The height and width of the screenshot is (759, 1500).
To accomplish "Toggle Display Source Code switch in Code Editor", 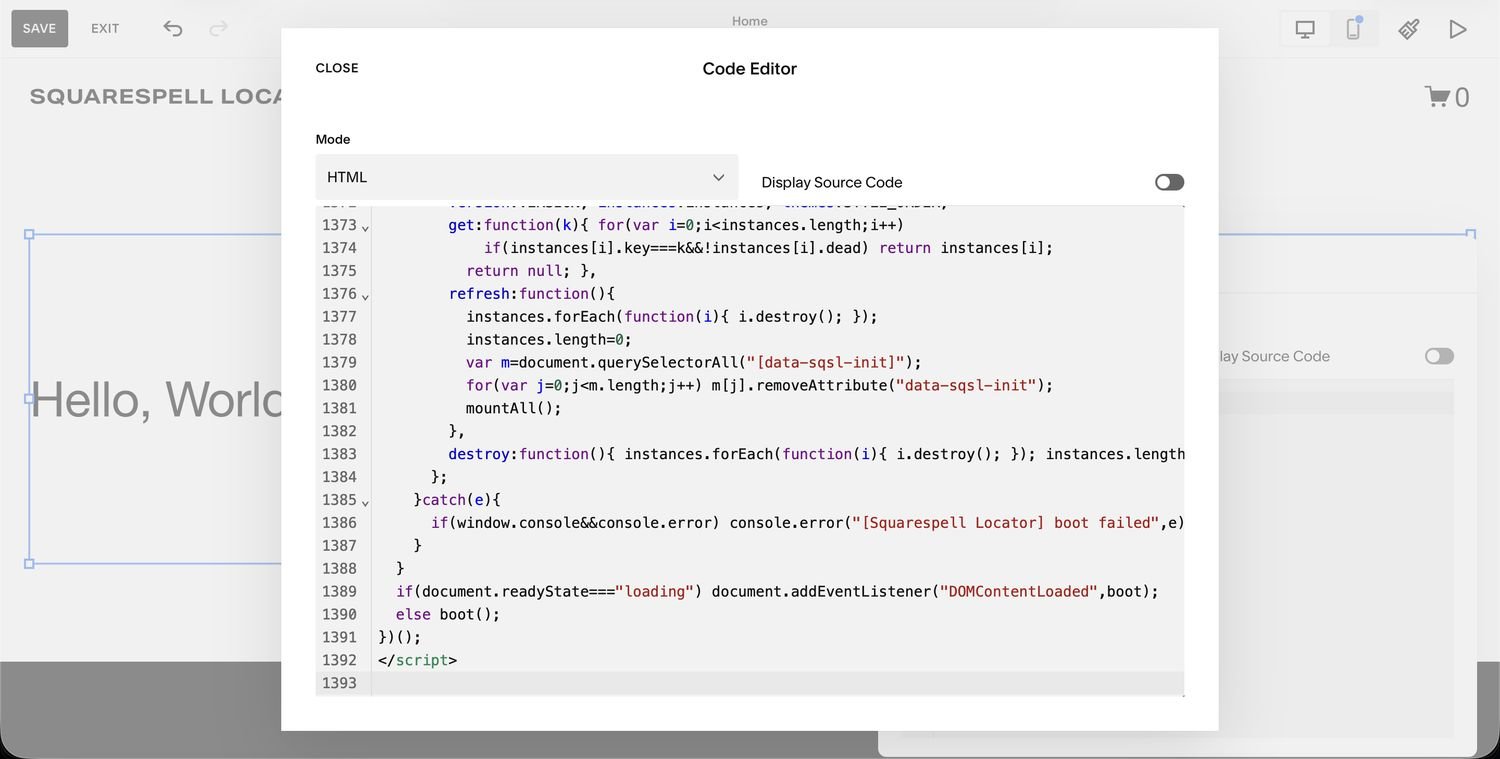I will click(x=1169, y=182).
